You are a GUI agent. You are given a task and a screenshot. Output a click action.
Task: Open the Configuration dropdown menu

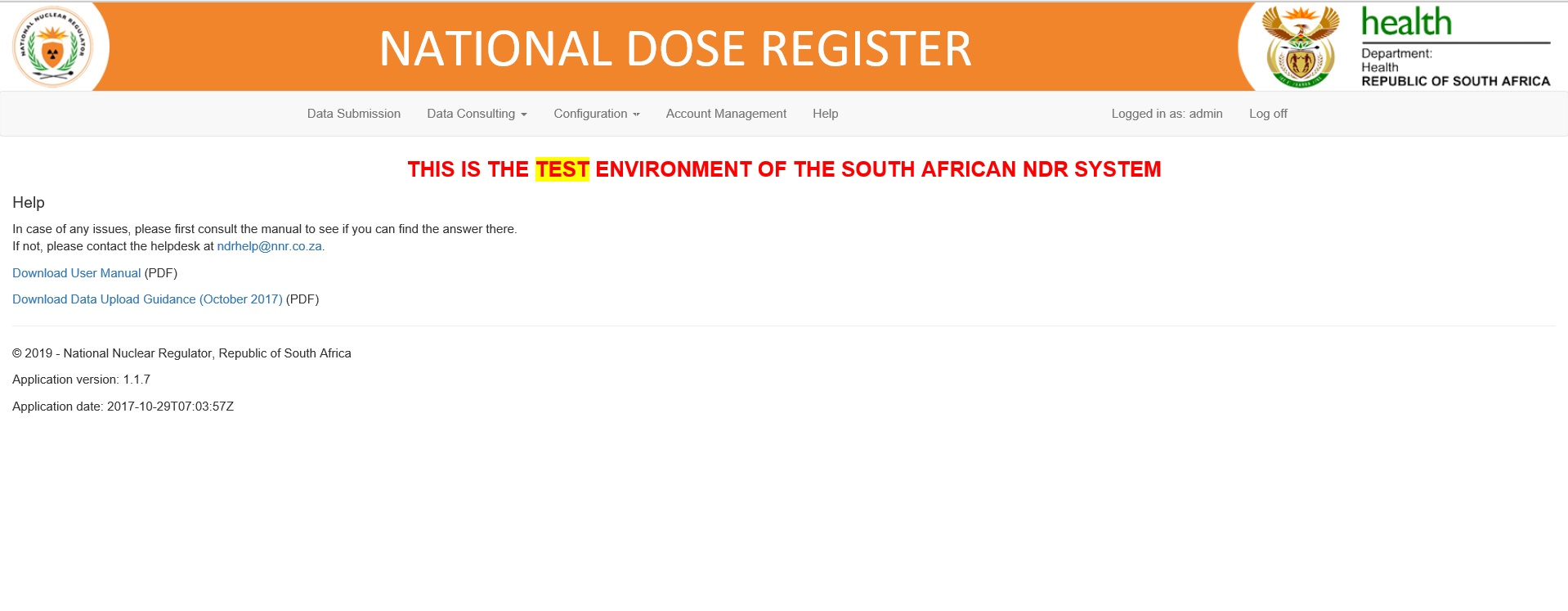coord(596,114)
